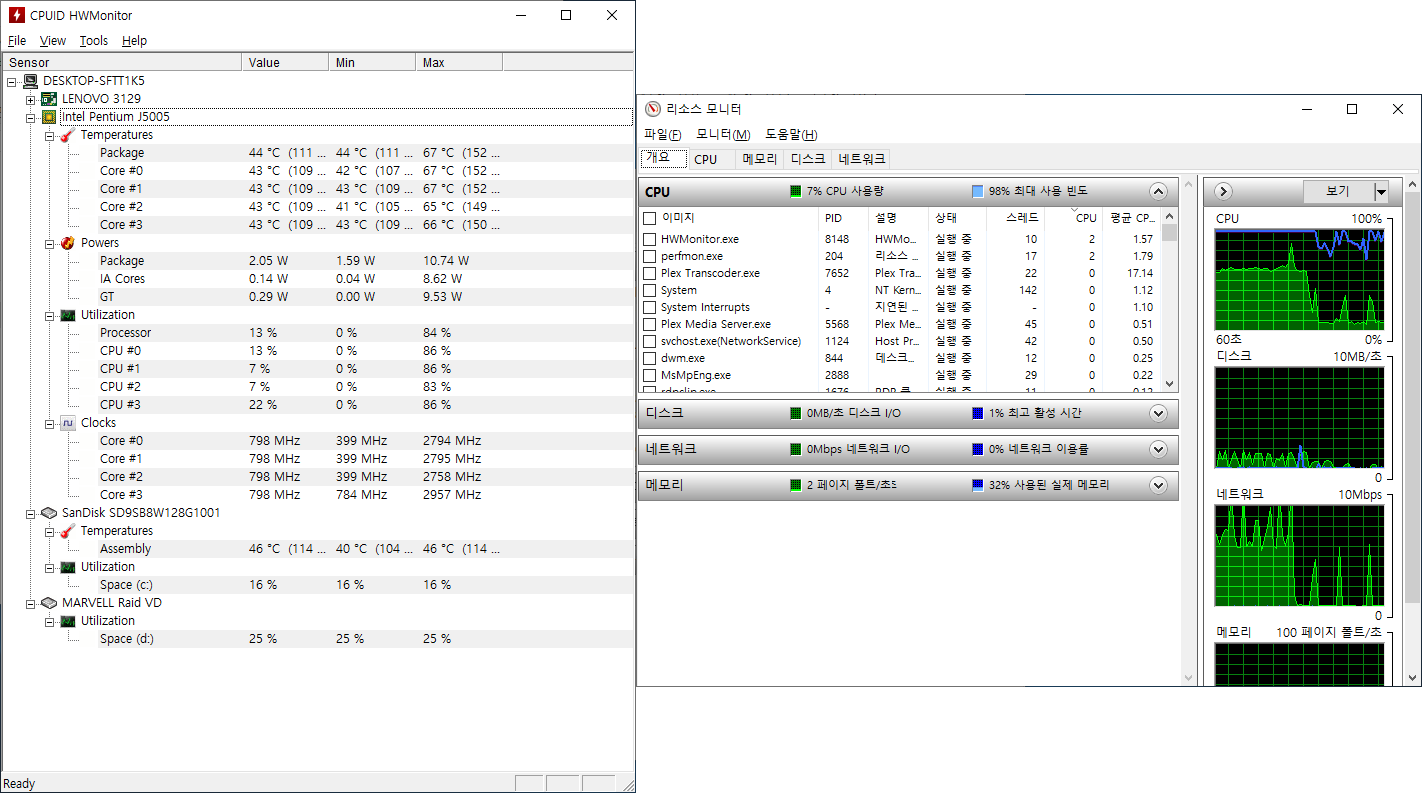Switch to the 메모리 tab
This screenshot has height=795, width=1425.
tap(759, 159)
